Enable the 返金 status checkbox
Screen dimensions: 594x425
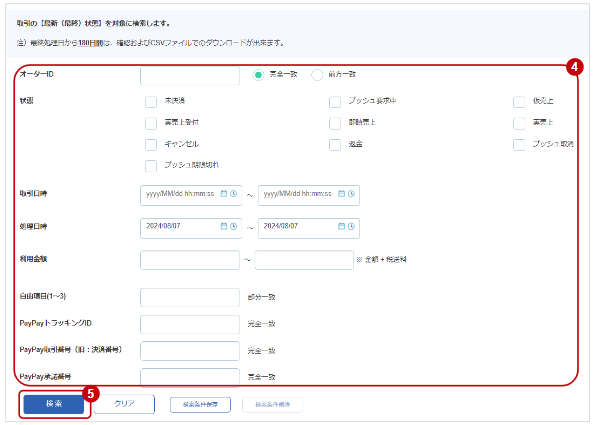(x=335, y=145)
